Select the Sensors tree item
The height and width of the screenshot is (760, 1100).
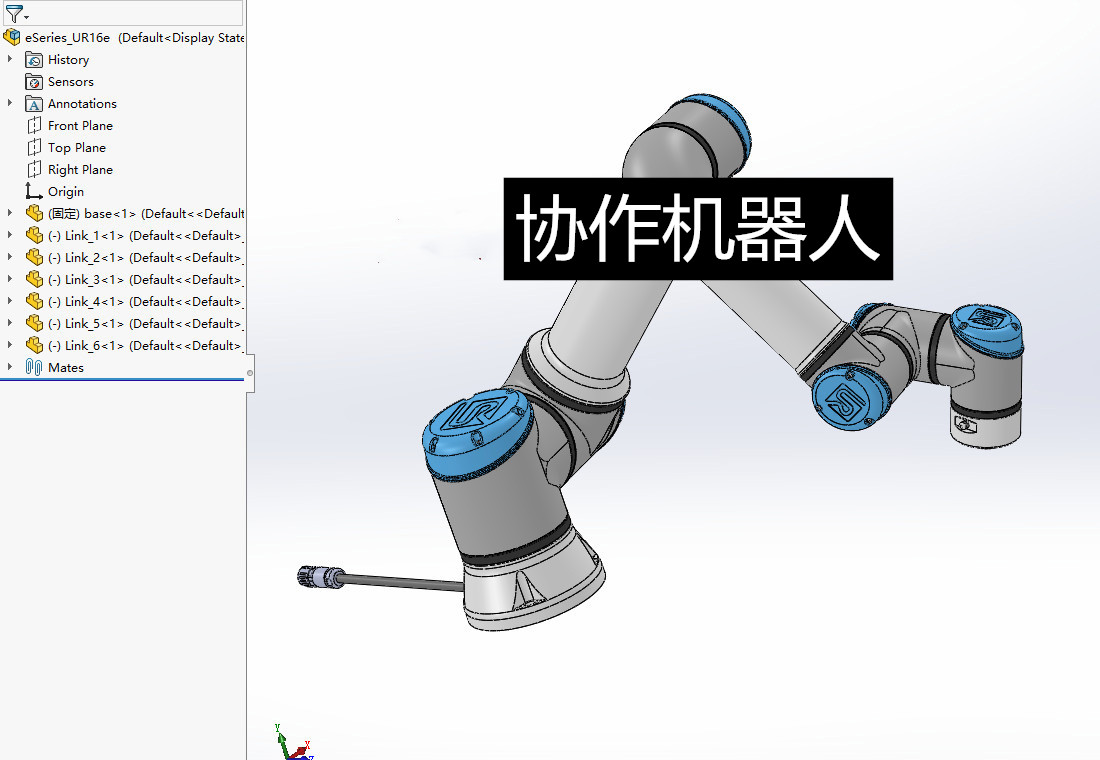click(x=70, y=82)
